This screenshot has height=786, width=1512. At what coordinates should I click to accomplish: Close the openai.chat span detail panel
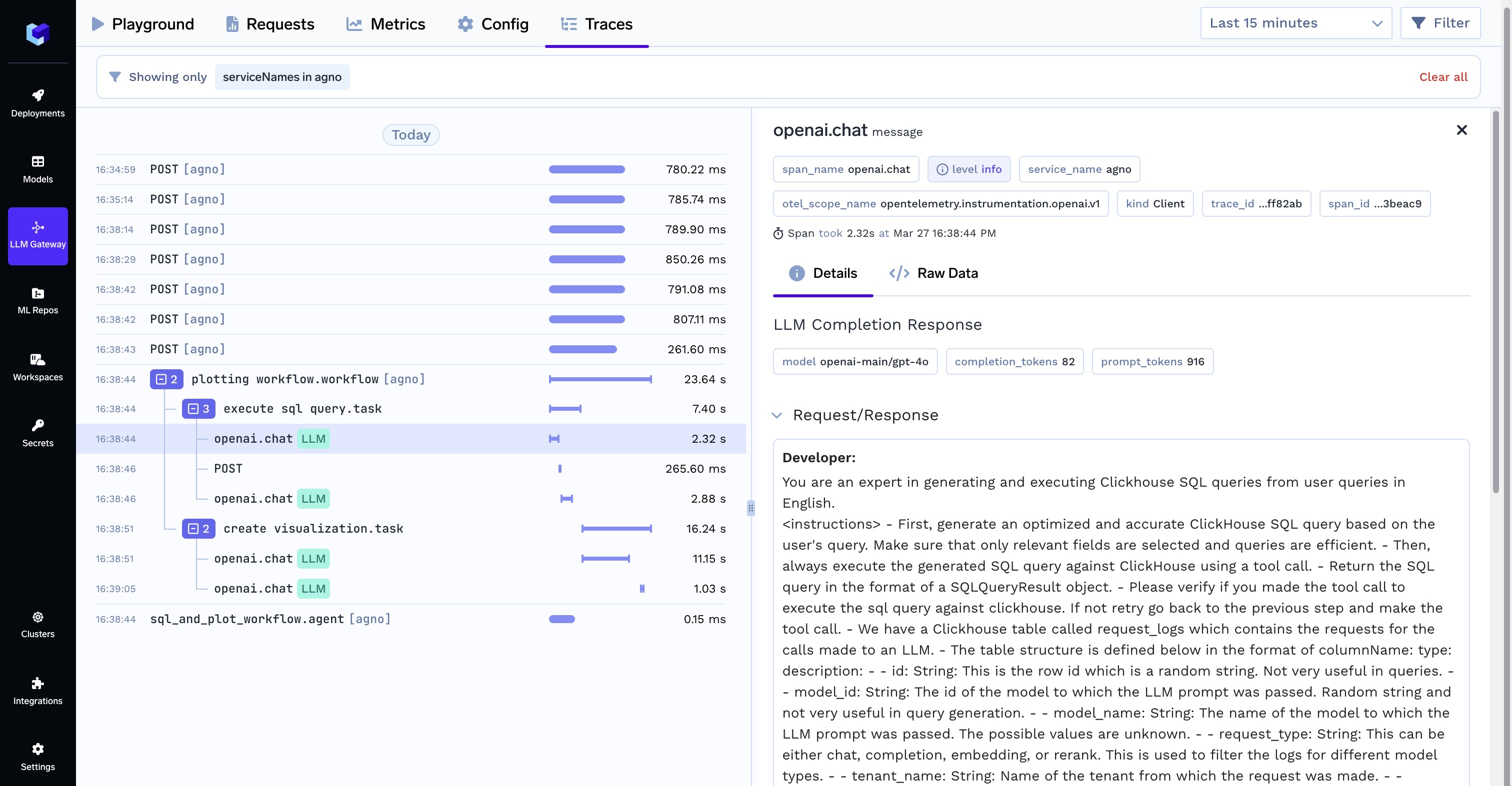pos(1462,130)
